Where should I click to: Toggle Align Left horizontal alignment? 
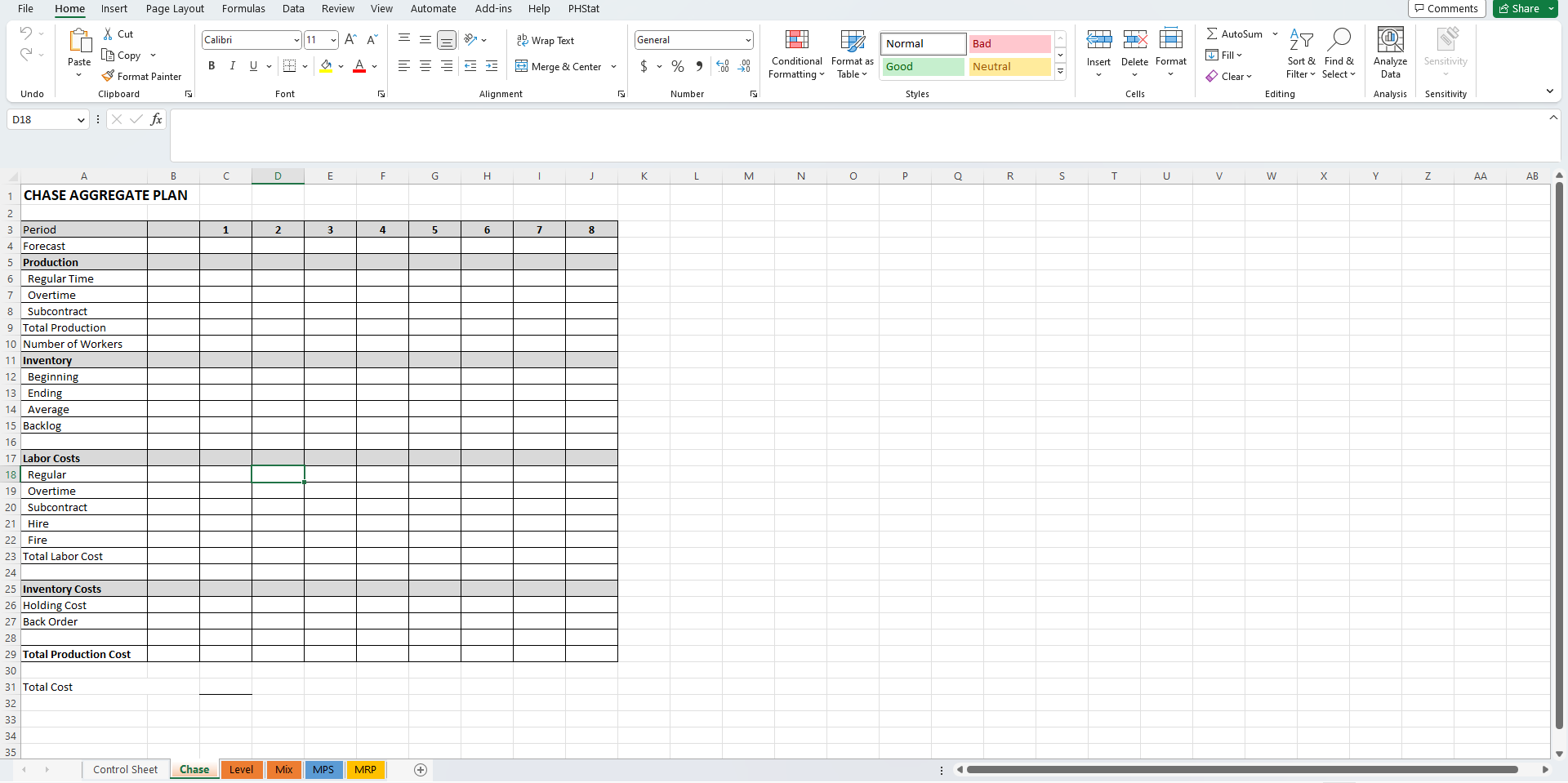pyautogui.click(x=404, y=66)
